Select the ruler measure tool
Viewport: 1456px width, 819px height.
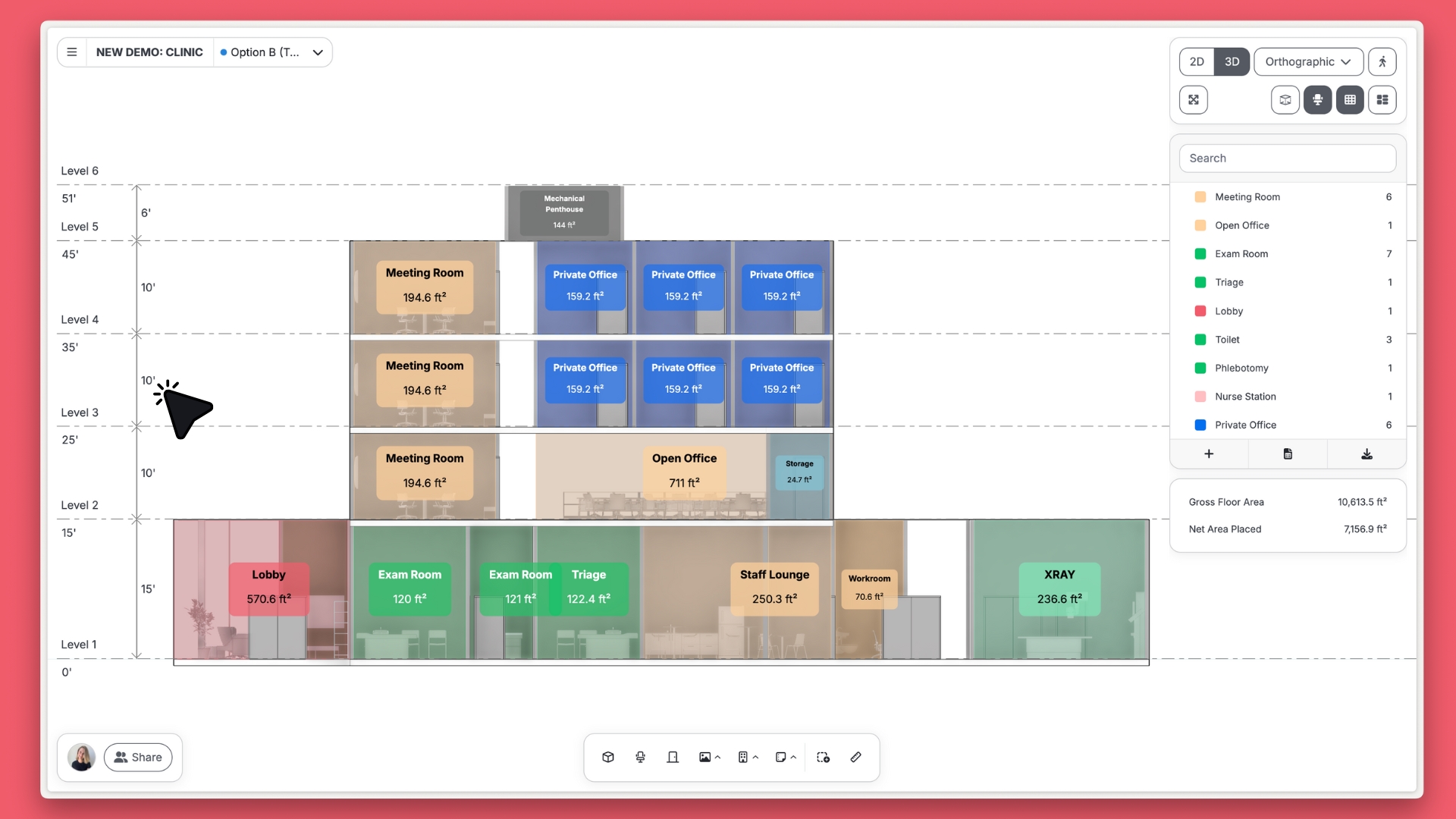pyautogui.click(x=855, y=757)
